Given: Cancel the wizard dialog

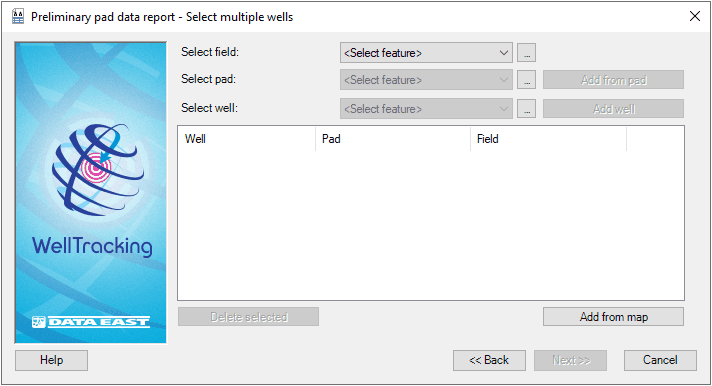Looking at the screenshot, I should coord(660,360).
